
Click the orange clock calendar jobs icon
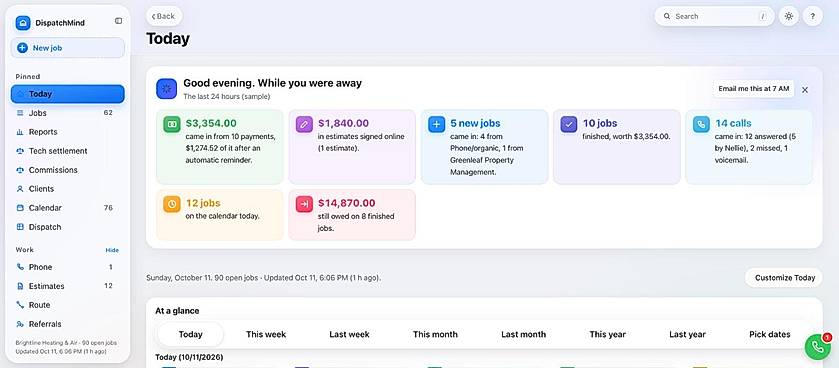click(x=172, y=204)
